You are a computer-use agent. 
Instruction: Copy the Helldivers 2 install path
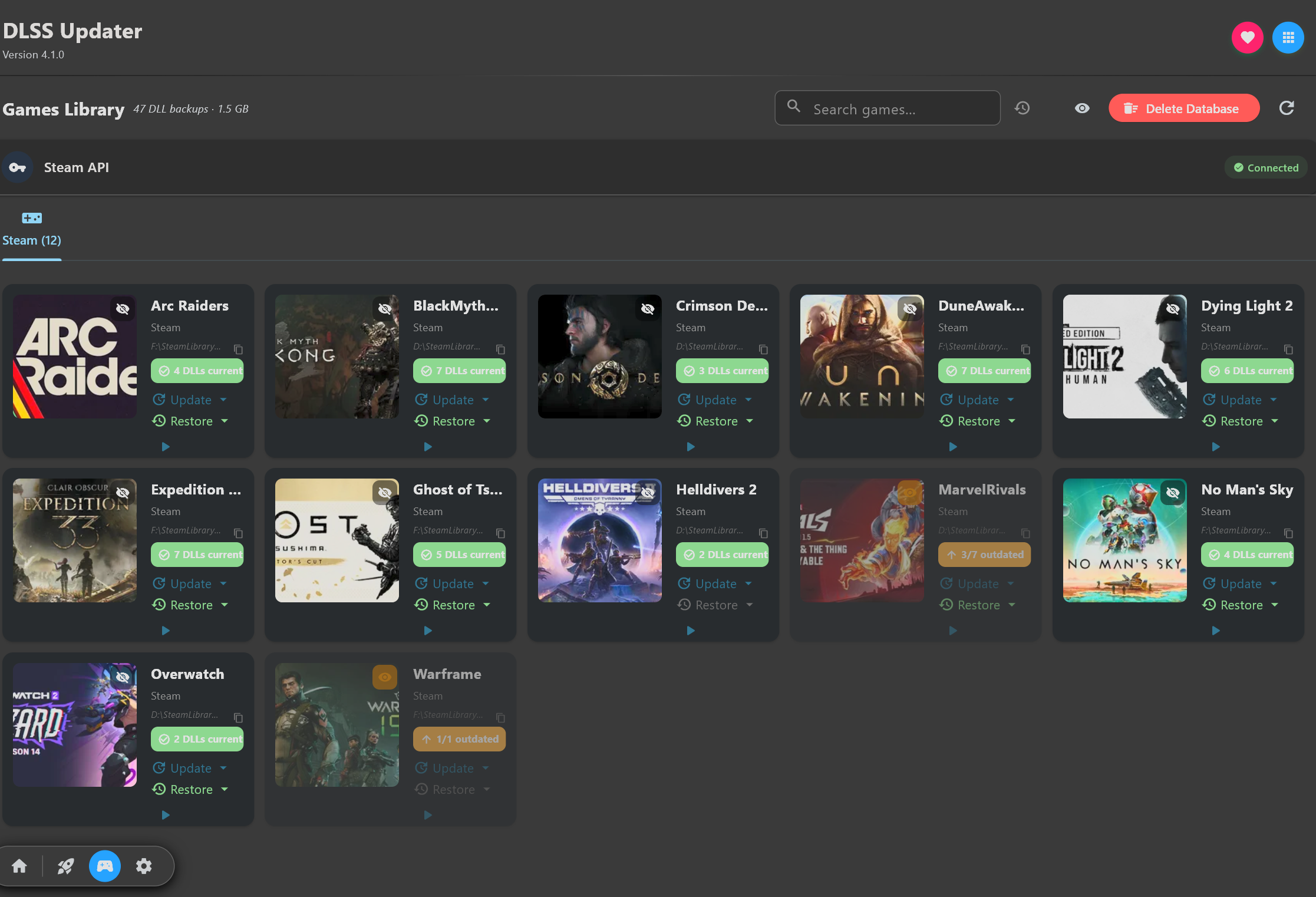click(763, 533)
